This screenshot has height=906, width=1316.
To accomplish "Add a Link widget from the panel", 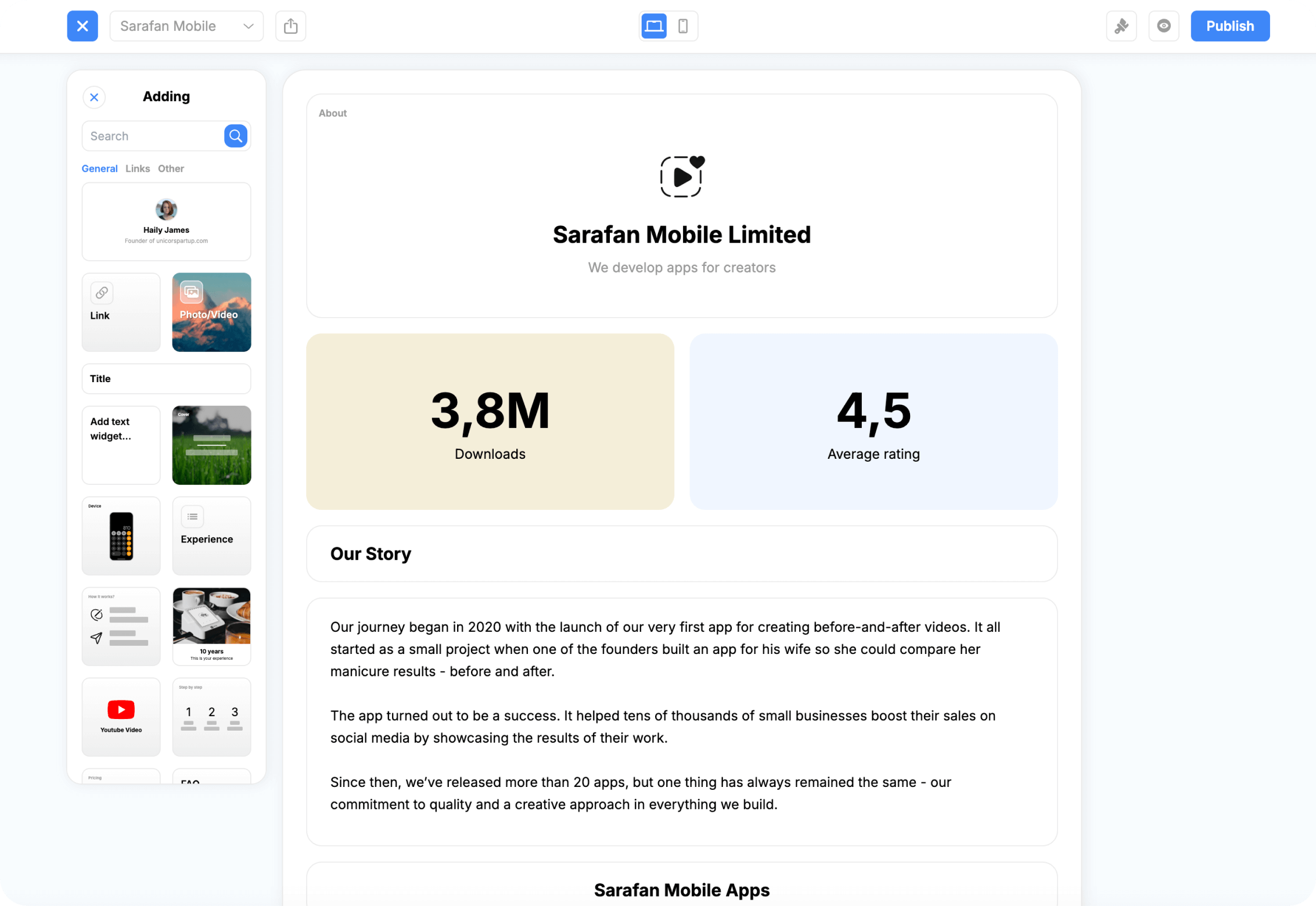I will tap(121, 312).
